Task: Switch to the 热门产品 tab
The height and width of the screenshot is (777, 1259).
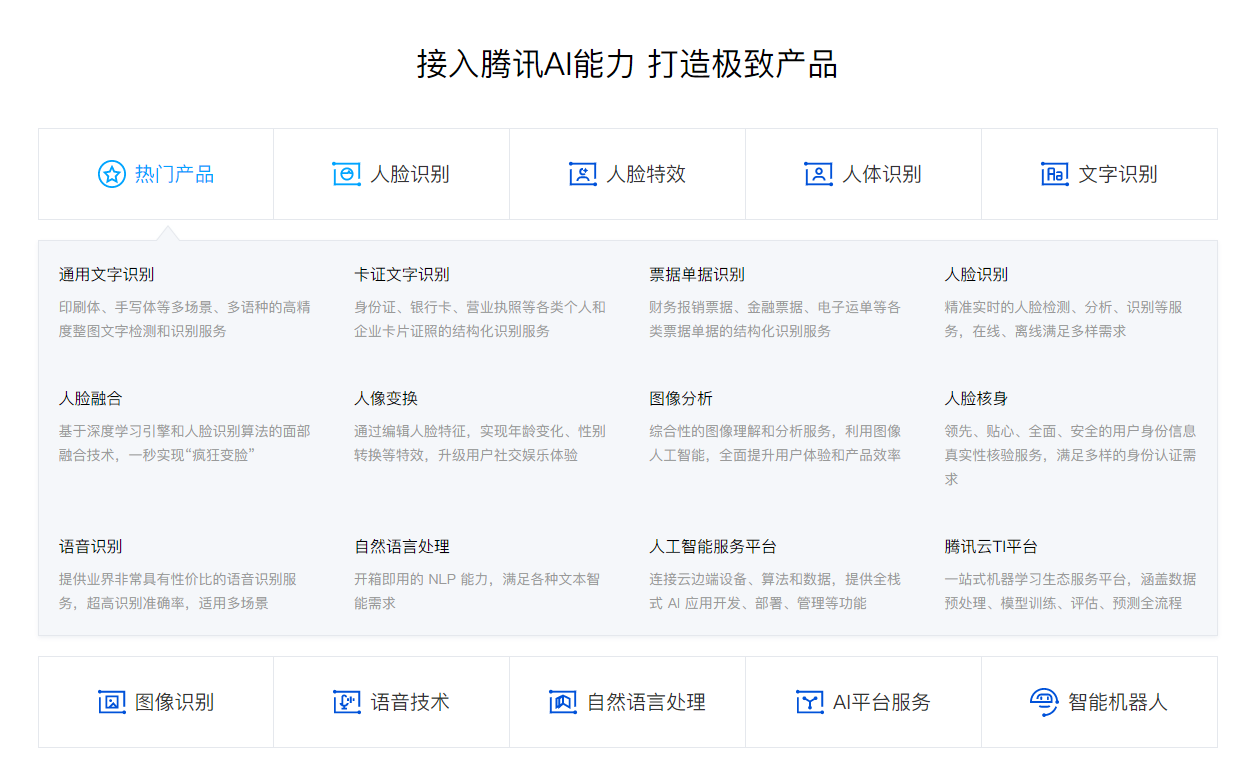Action: click(x=156, y=174)
